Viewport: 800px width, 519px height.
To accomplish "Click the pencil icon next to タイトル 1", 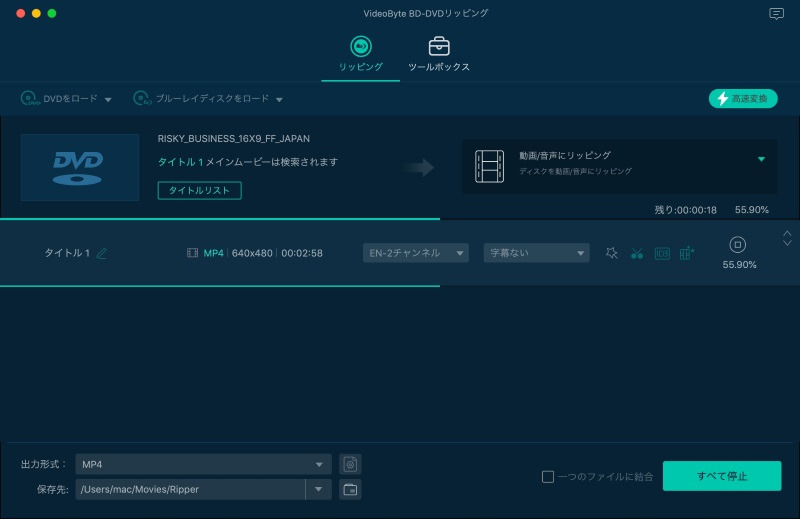I will (x=101, y=253).
